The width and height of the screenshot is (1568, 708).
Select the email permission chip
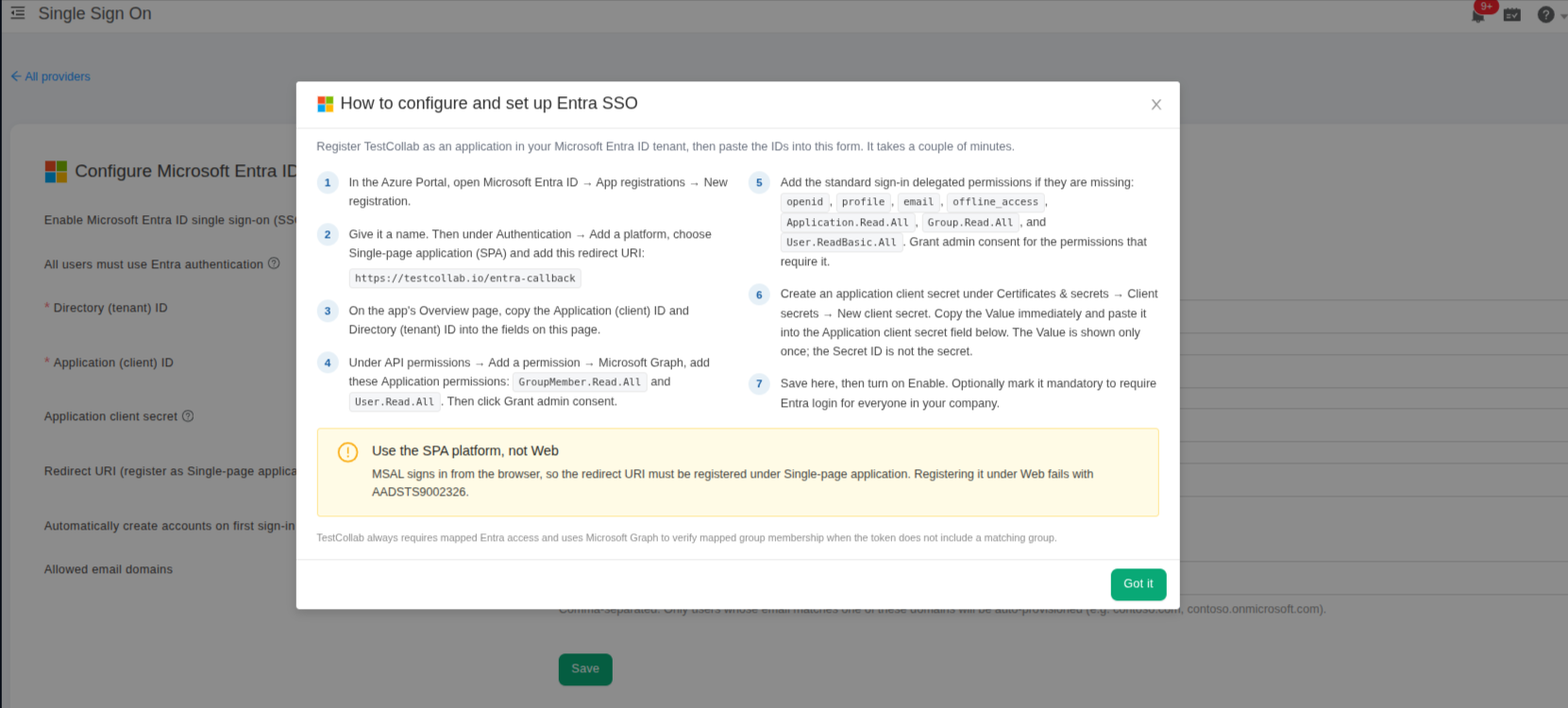coord(919,202)
